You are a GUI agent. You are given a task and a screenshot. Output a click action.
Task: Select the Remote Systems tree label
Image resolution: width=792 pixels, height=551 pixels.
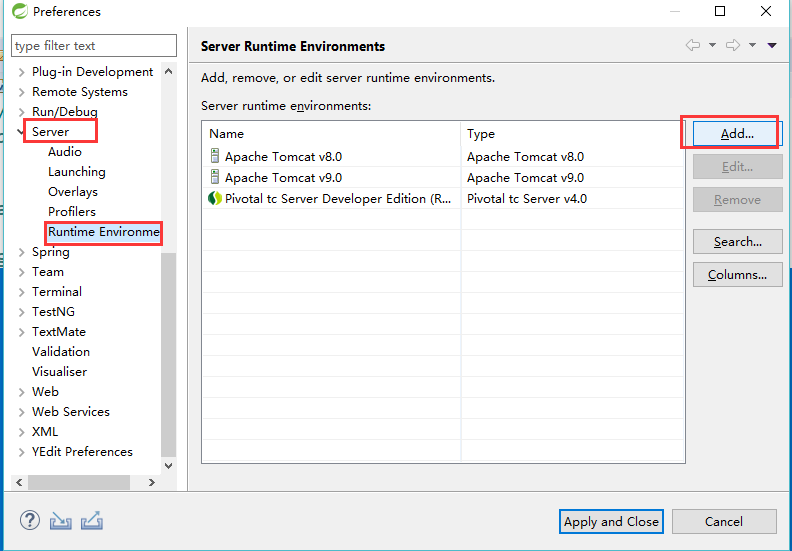tap(80, 92)
